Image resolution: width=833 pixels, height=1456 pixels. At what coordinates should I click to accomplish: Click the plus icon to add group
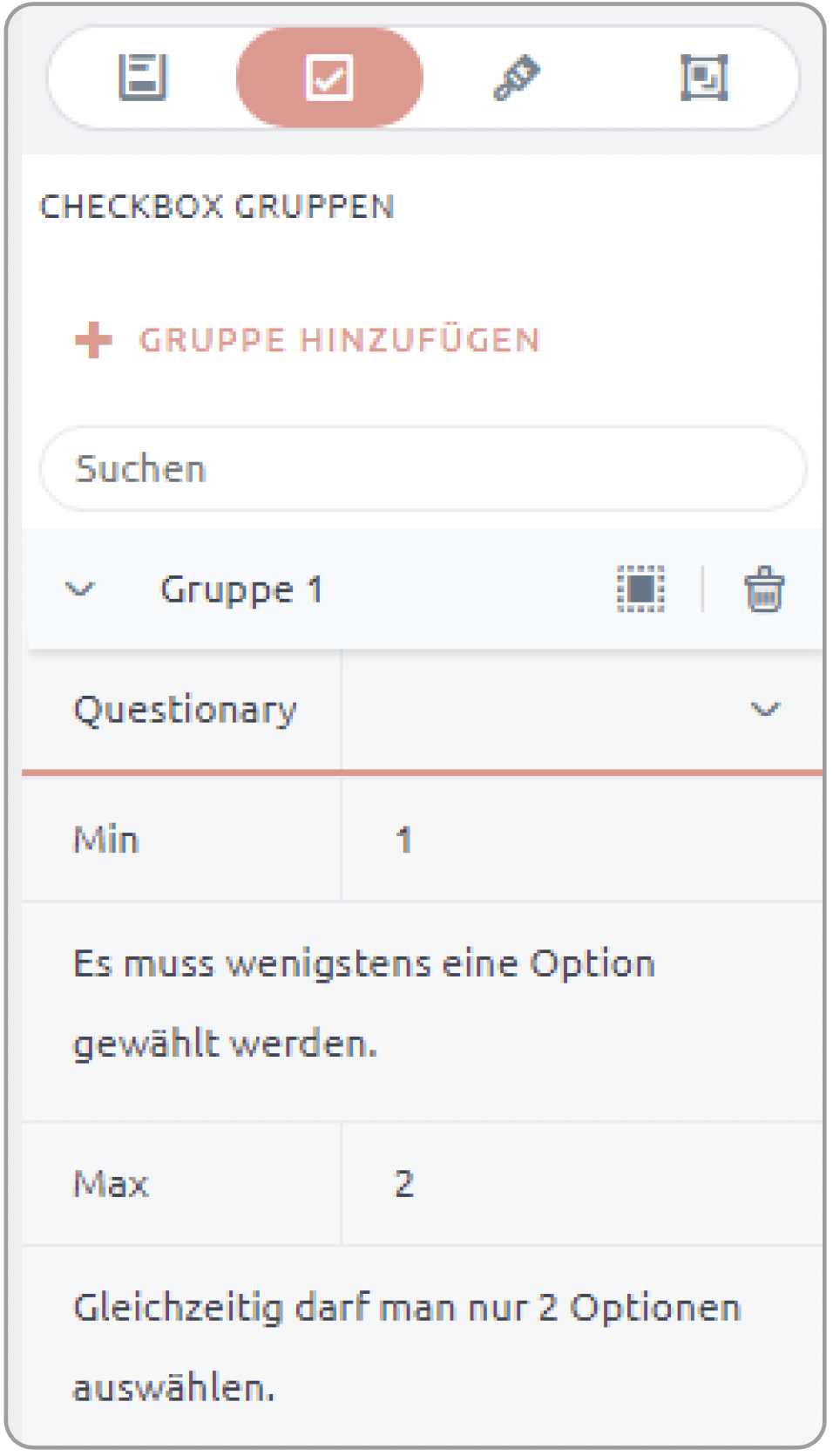point(93,340)
